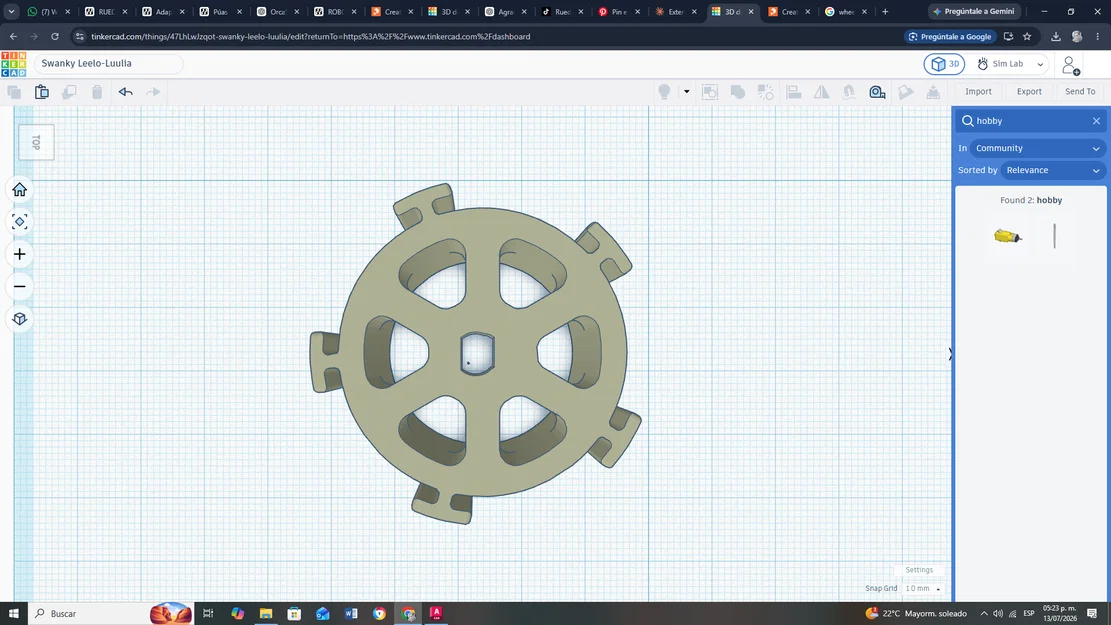Image resolution: width=1111 pixels, height=625 pixels.
Task: Click the Paste clipboard icon
Action: (x=42, y=91)
